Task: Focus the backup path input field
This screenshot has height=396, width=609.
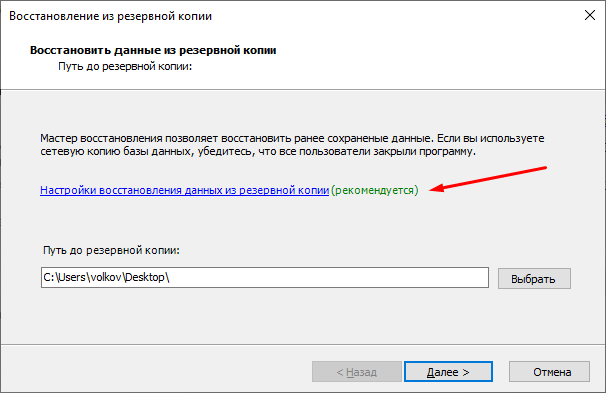Action: (265, 278)
